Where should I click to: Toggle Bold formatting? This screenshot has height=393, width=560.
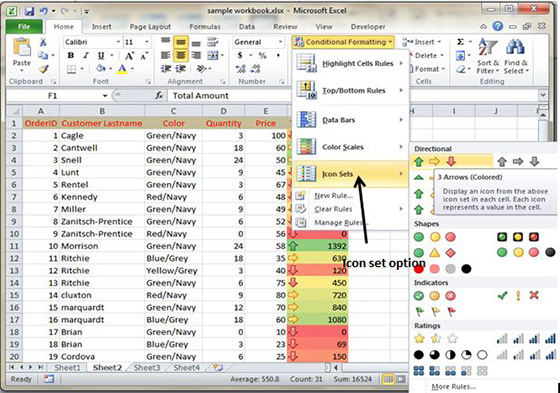71,55
